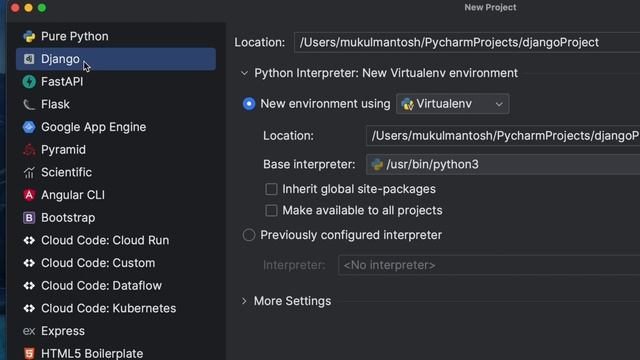Click the yellow minimize window button

click(29, 8)
